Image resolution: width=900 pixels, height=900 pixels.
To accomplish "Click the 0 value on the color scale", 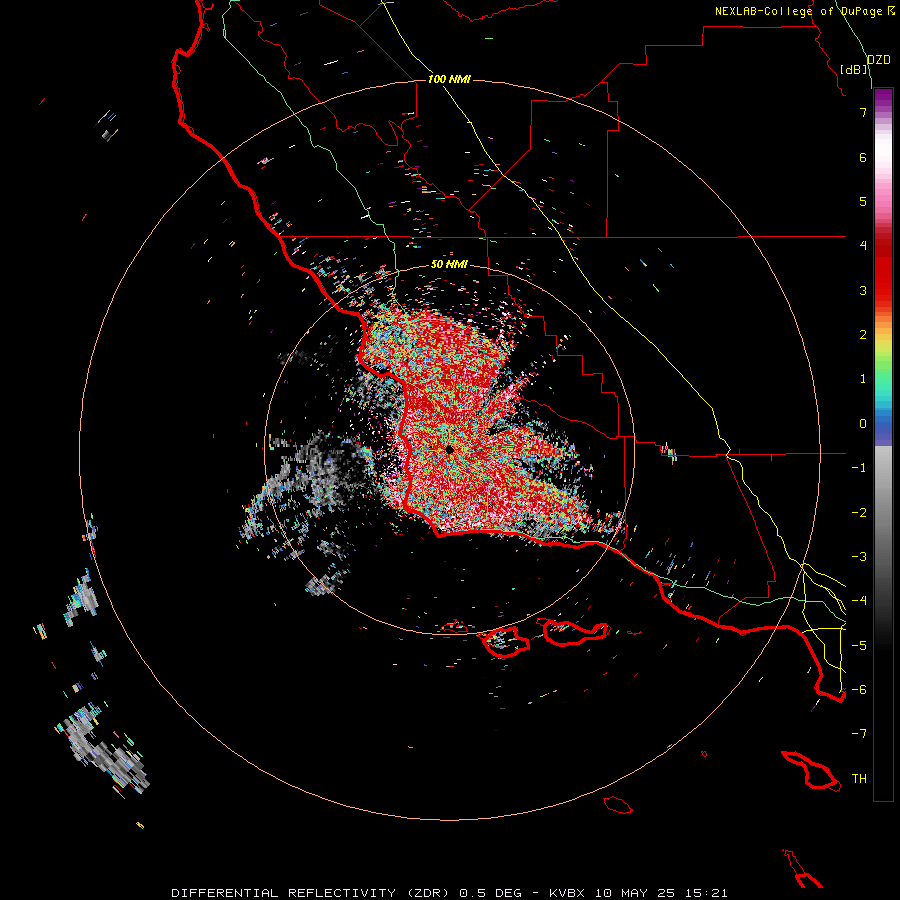I will (863, 424).
